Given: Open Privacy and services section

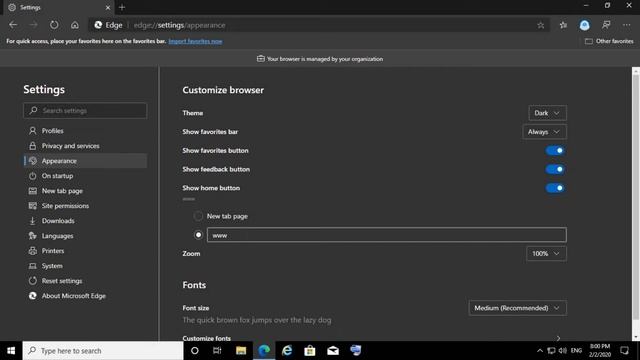Looking at the screenshot, I should pyautogui.click(x=85, y=146).
